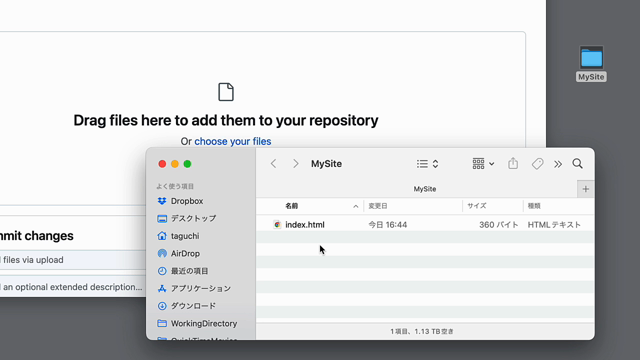Screen dimensions: 640x360
Task: Click the commit message input field
Action: tap(73, 260)
